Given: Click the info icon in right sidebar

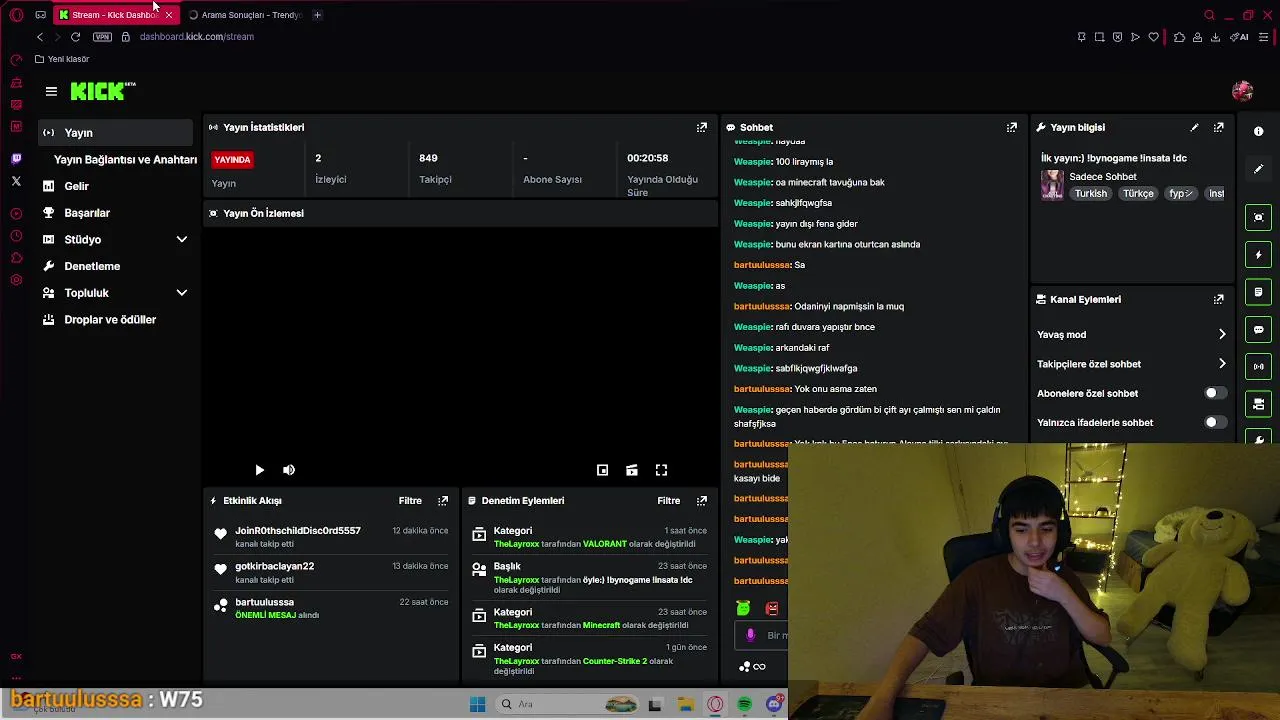Looking at the screenshot, I should point(1258,131).
